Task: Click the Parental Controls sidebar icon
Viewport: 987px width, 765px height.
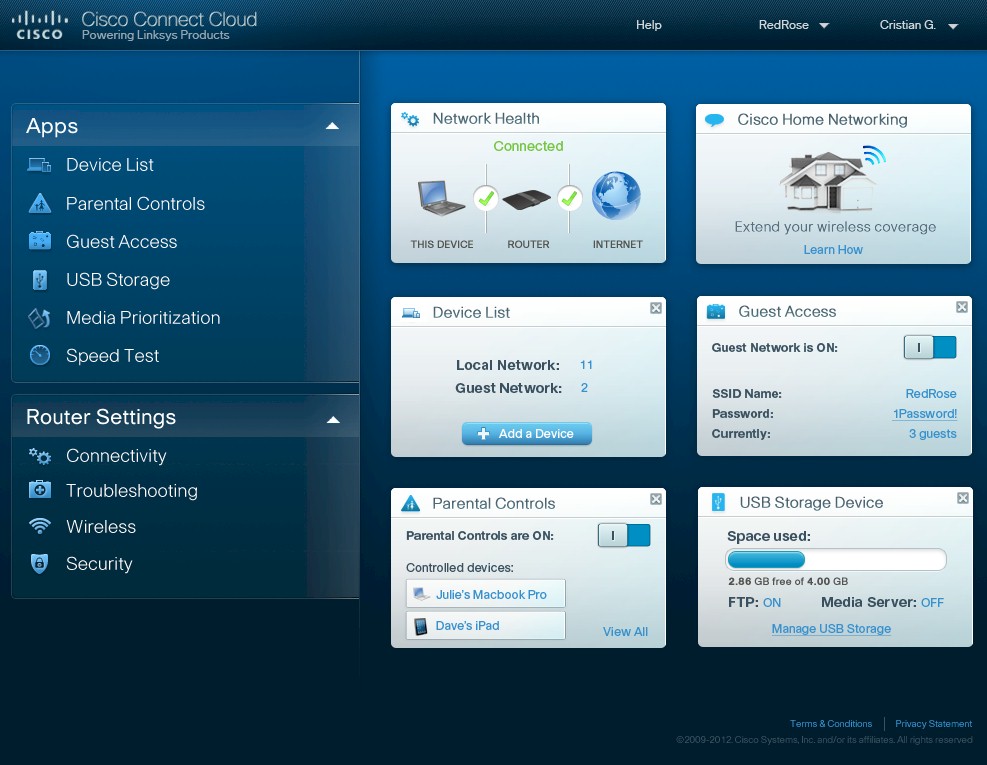Action: point(40,203)
